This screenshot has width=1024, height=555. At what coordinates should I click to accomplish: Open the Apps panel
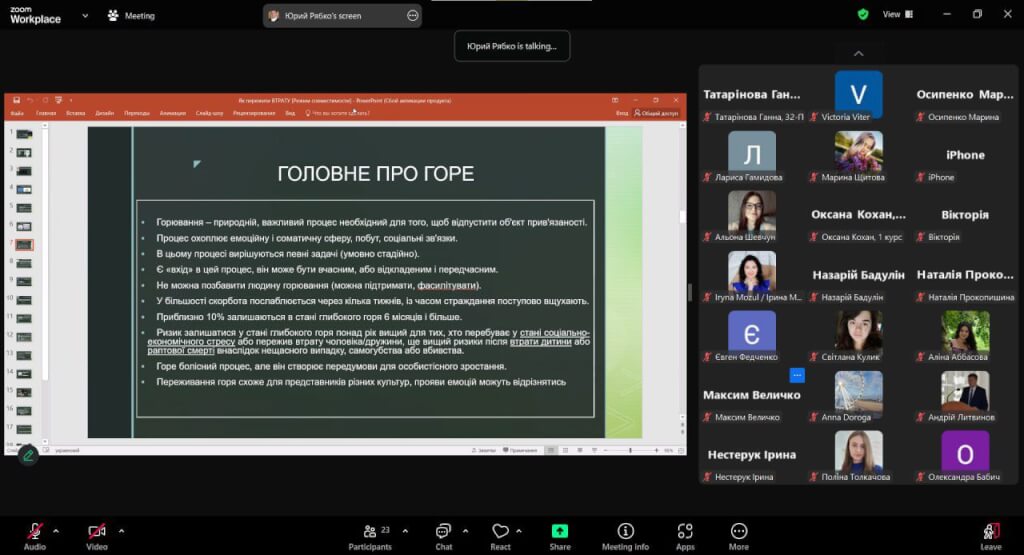pyautogui.click(x=685, y=535)
